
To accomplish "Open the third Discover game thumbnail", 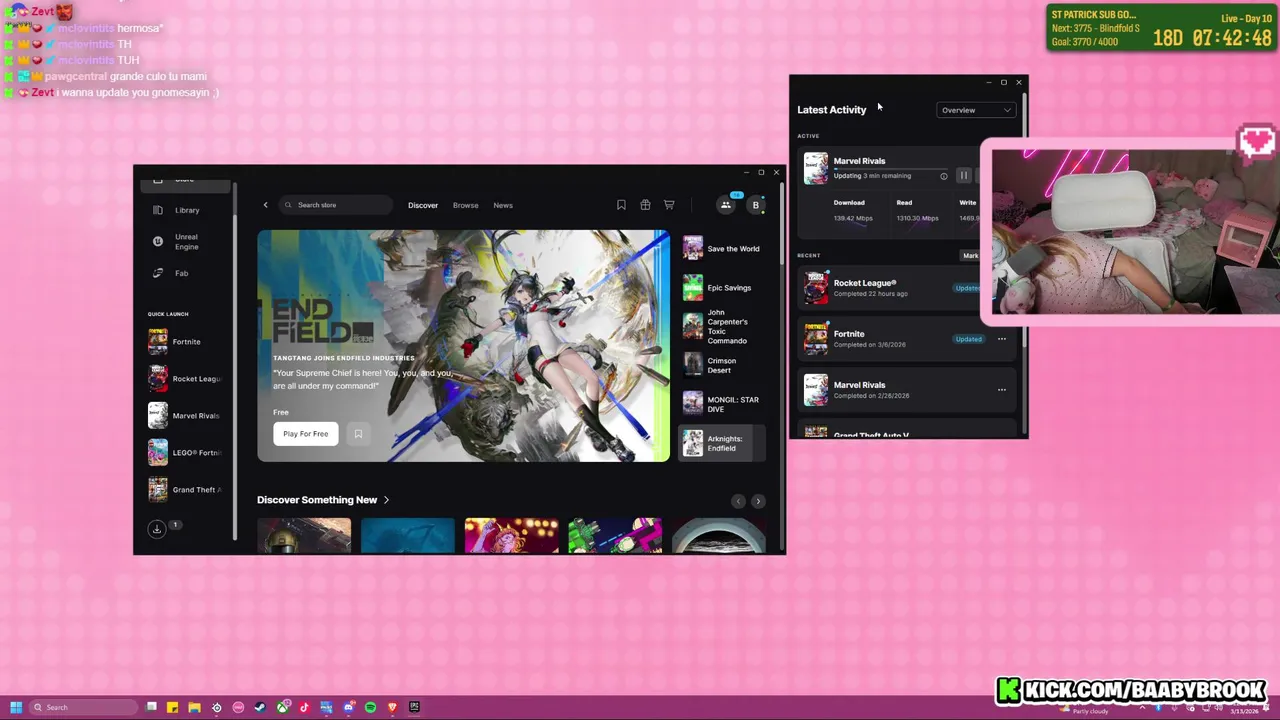I will pyautogui.click(x=511, y=536).
